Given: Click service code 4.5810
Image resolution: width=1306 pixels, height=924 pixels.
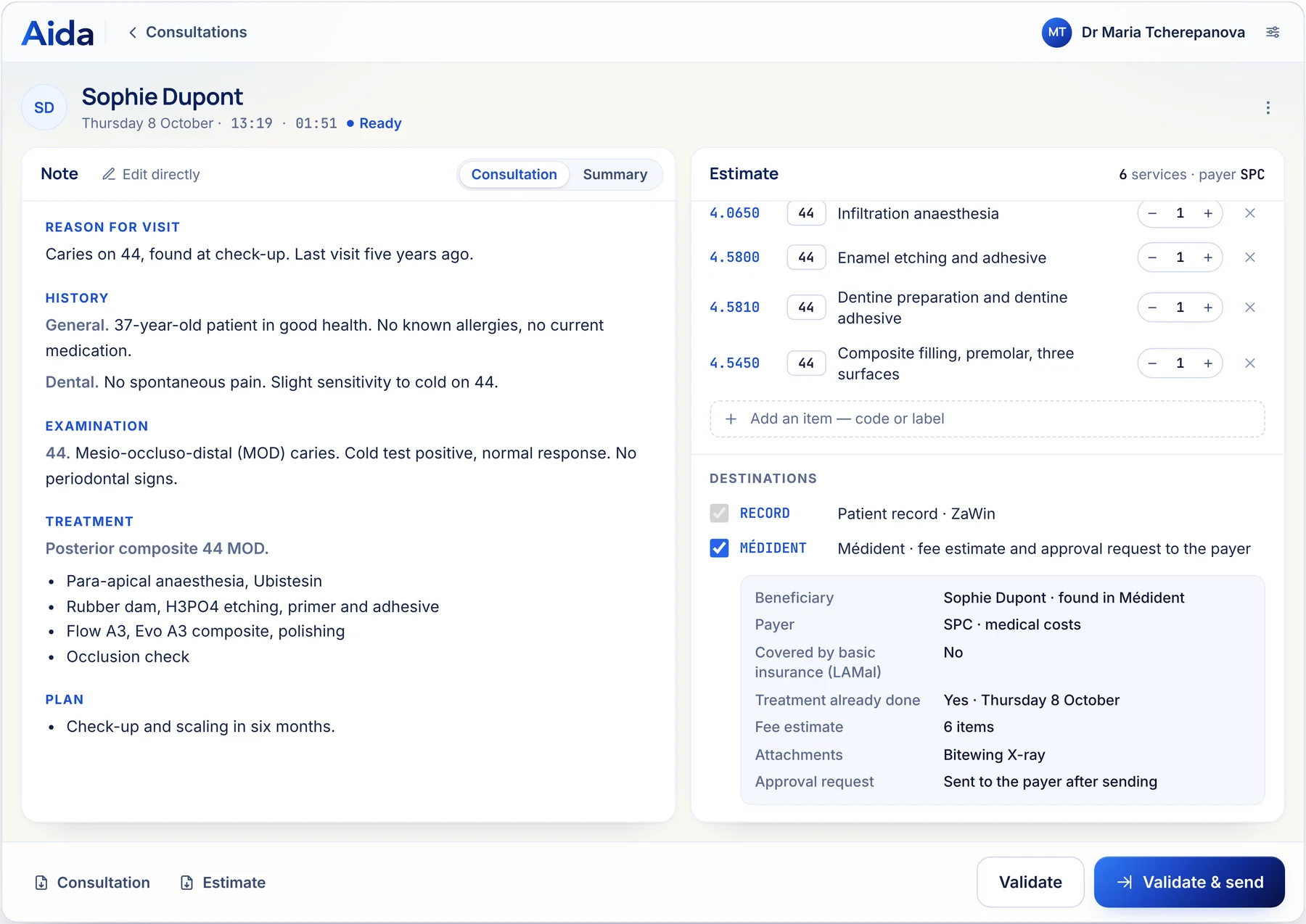Looking at the screenshot, I should click(734, 308).
